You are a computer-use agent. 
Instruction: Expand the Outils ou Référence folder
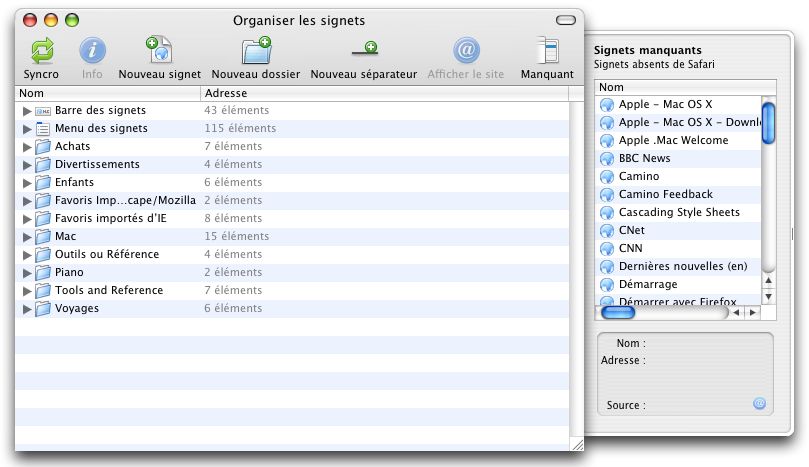click(27, 255)
